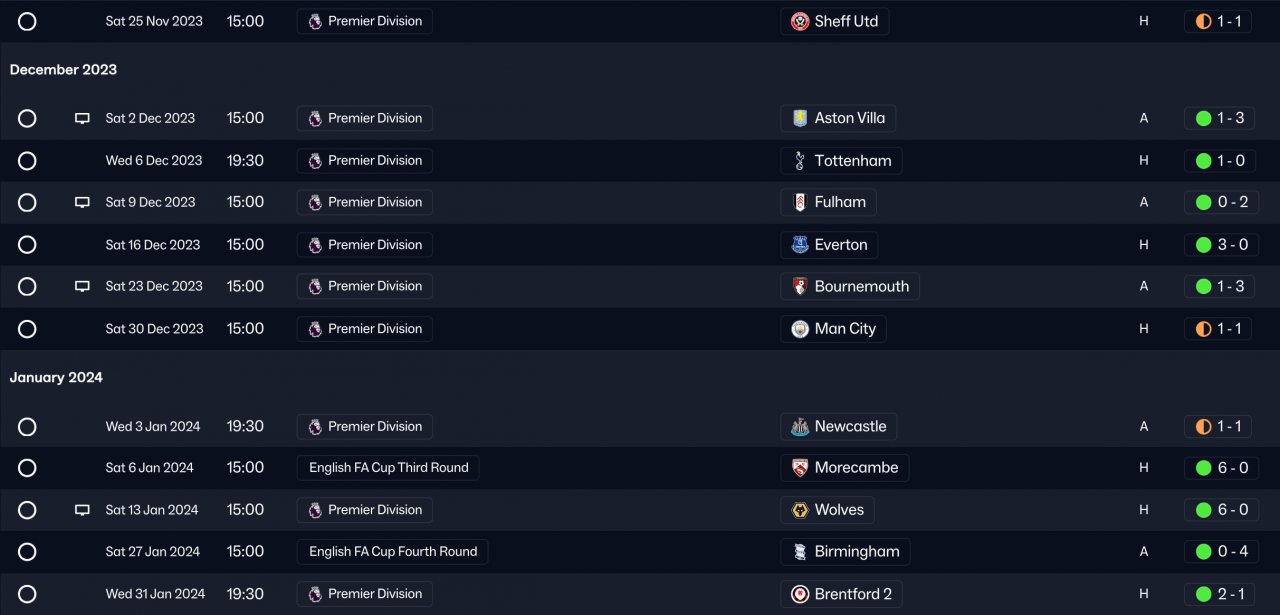Open the Bournemouth team button
The height and width of the screenshot is (615, 1280).
850,287
